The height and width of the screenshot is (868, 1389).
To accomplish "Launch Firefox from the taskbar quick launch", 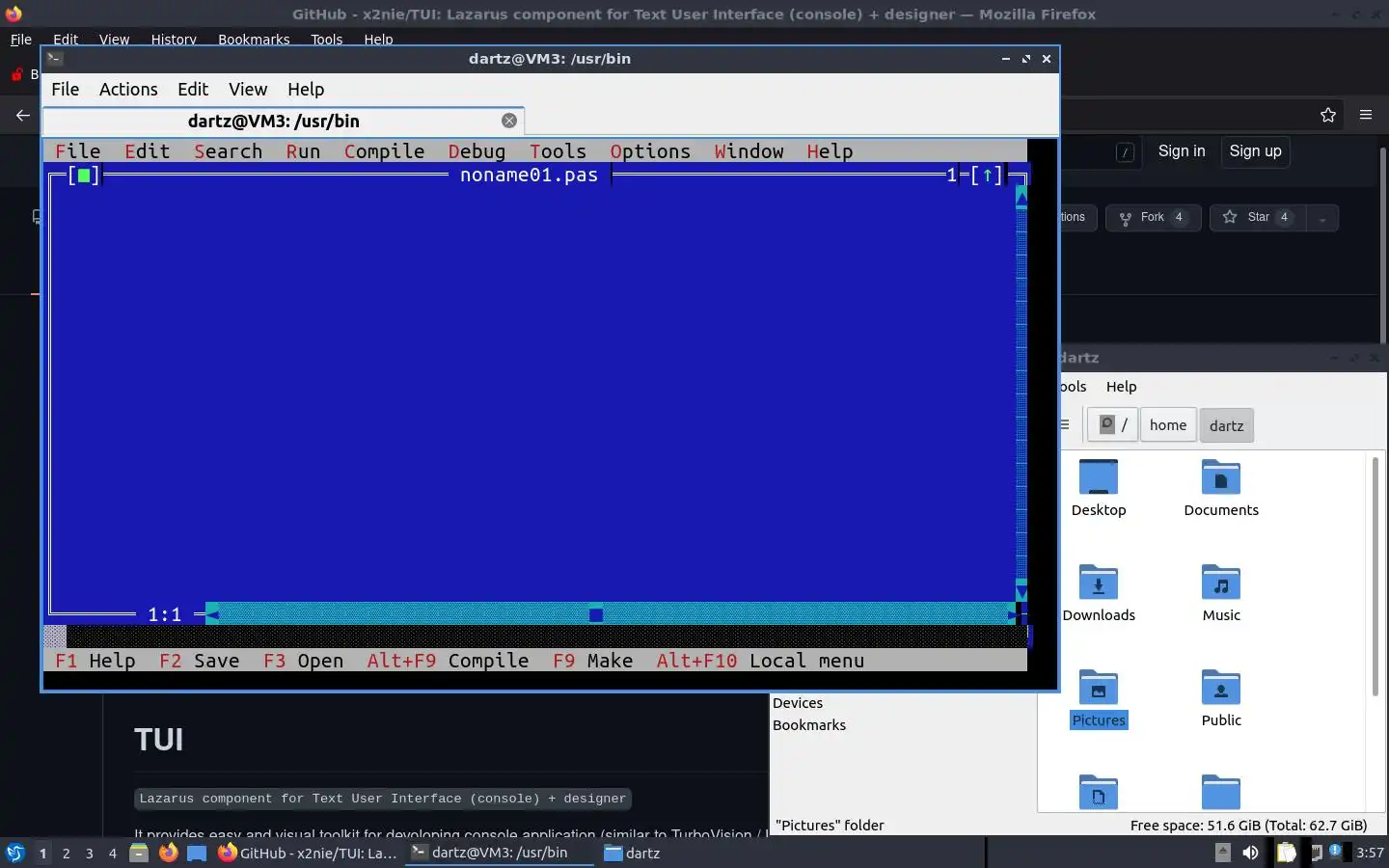I will (168, 853).
